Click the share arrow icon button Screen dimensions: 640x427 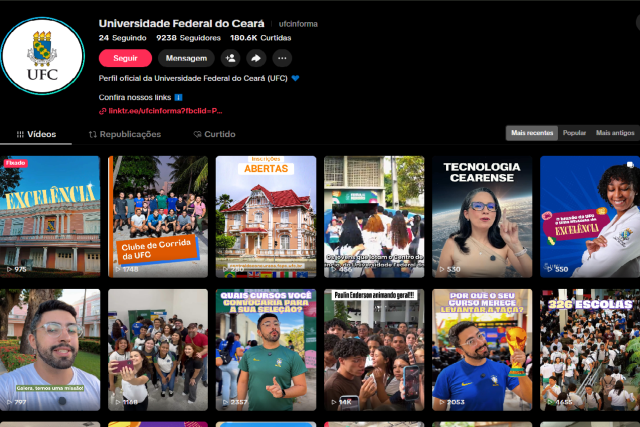256,58
